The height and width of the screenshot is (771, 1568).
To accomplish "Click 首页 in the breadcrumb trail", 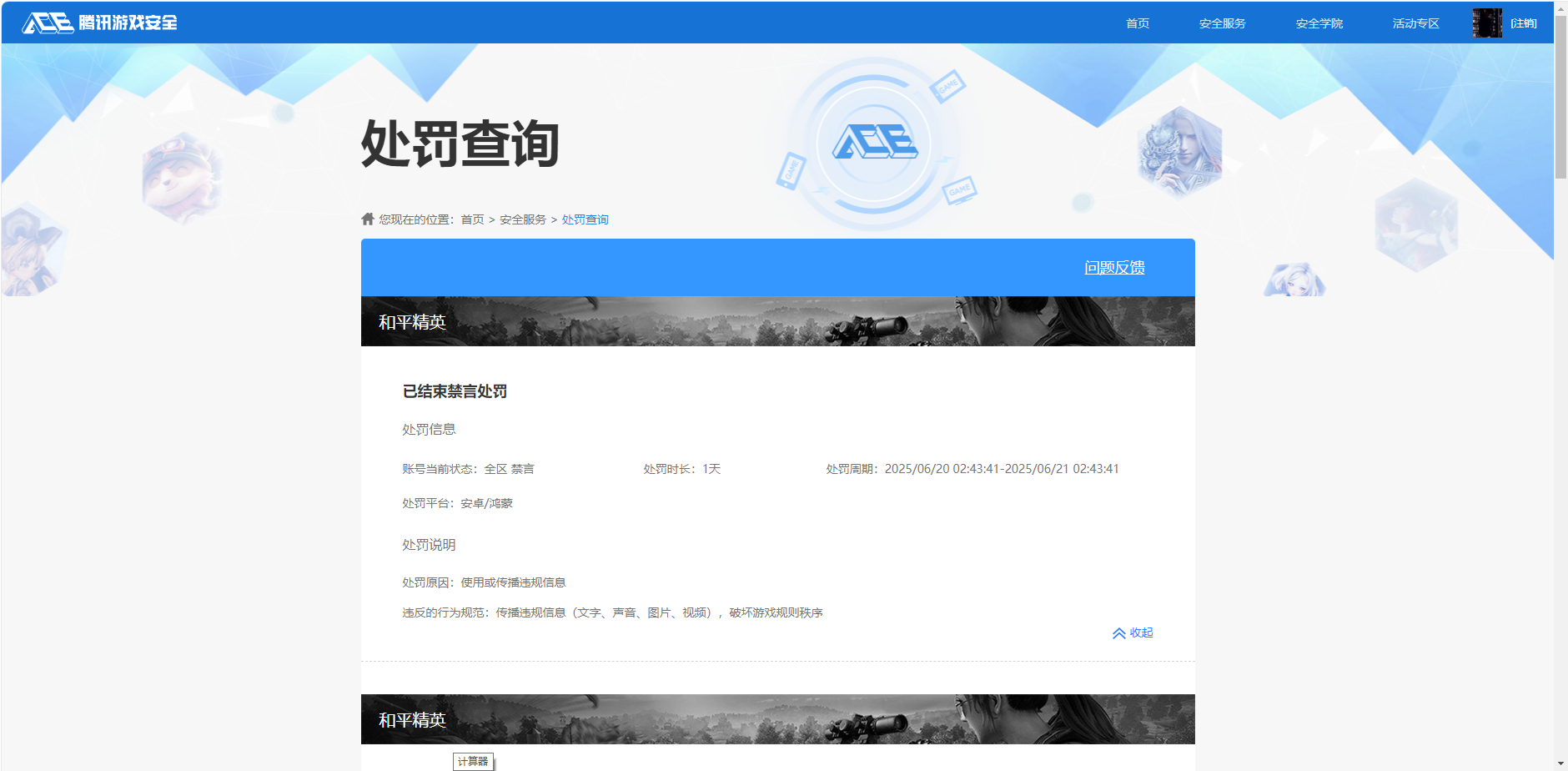I will click(473, 219).
